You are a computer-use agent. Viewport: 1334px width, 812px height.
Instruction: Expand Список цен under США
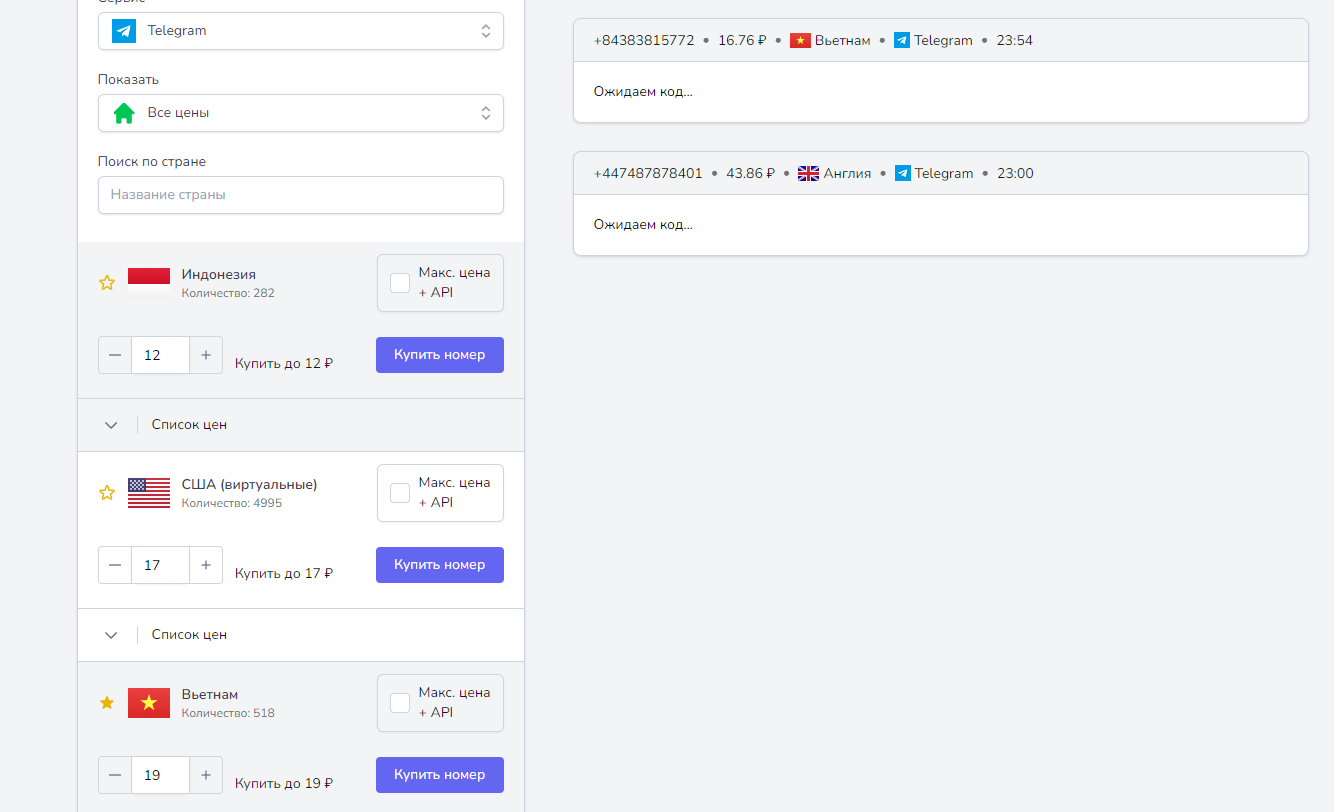coord(301,635)
